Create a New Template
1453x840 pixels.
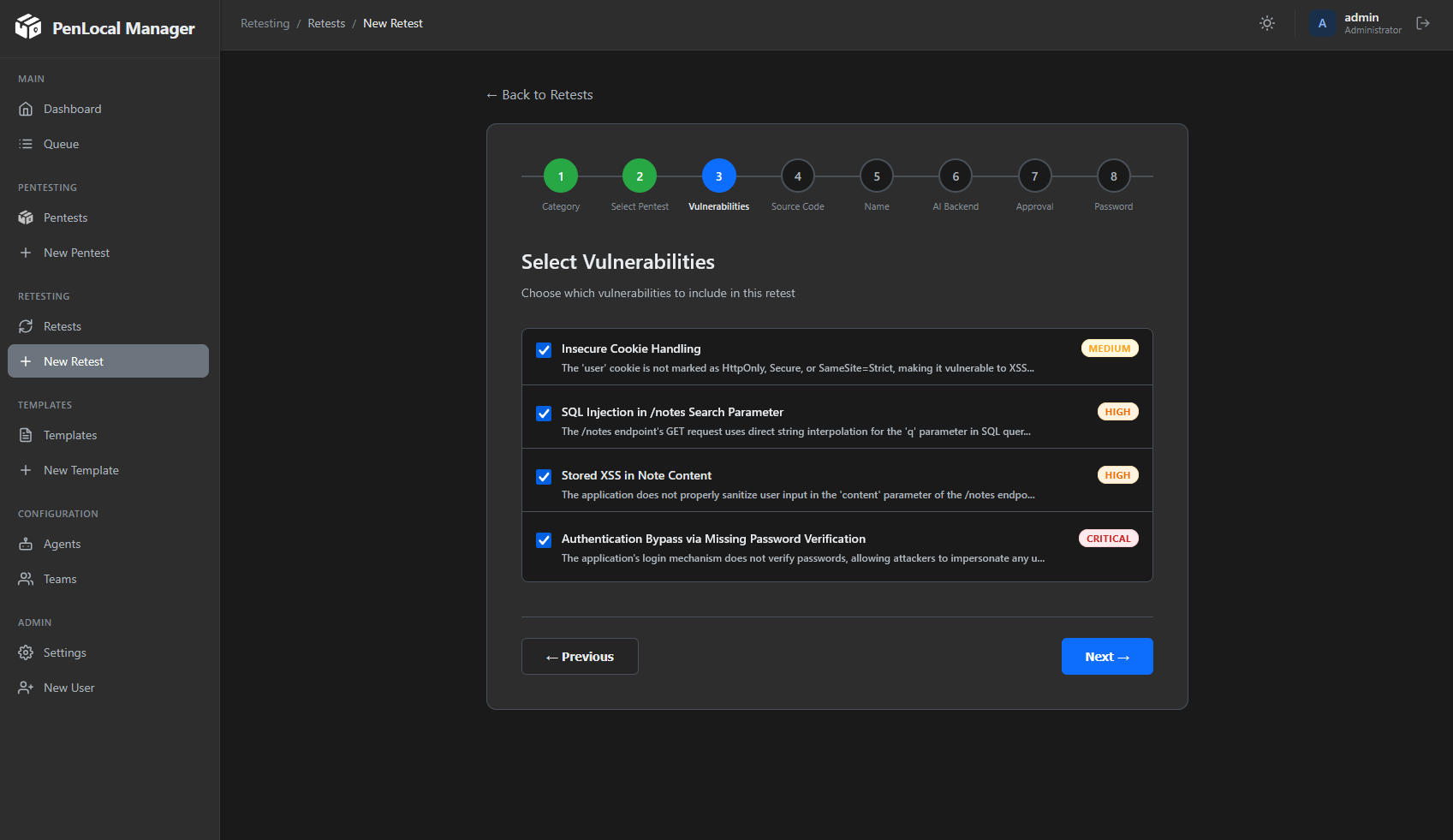pyautogui.click(x=81, y=470)
